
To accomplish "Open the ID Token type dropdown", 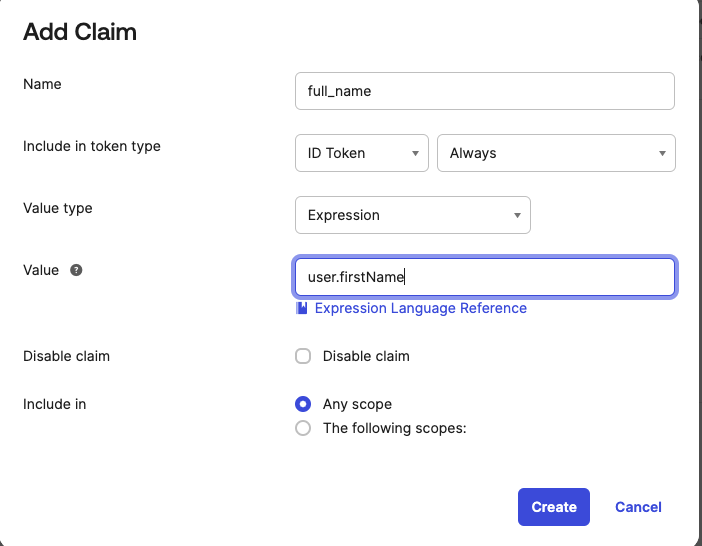I will point(362,153).
